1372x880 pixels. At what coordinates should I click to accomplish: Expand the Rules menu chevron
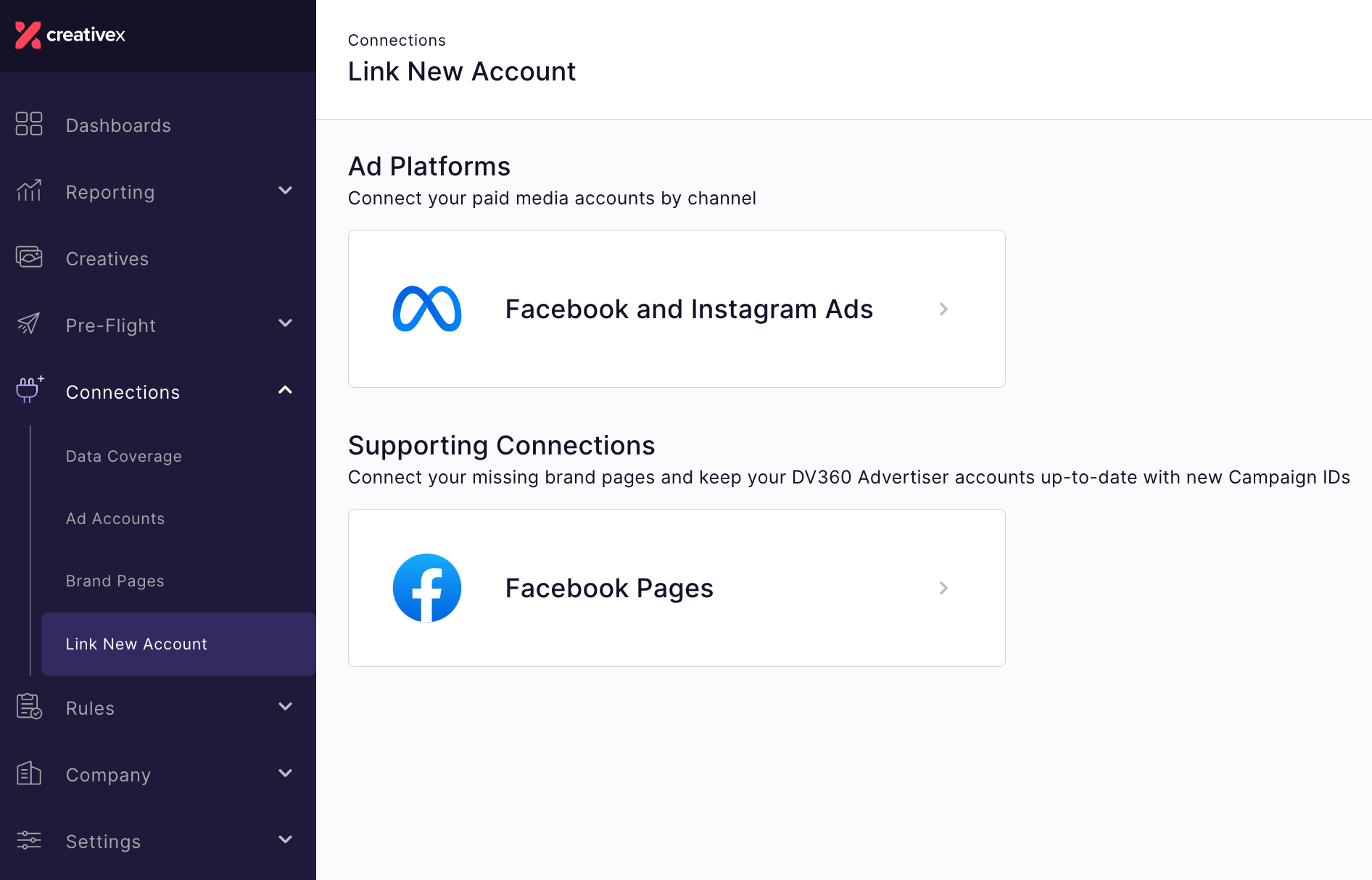point(286,706)
